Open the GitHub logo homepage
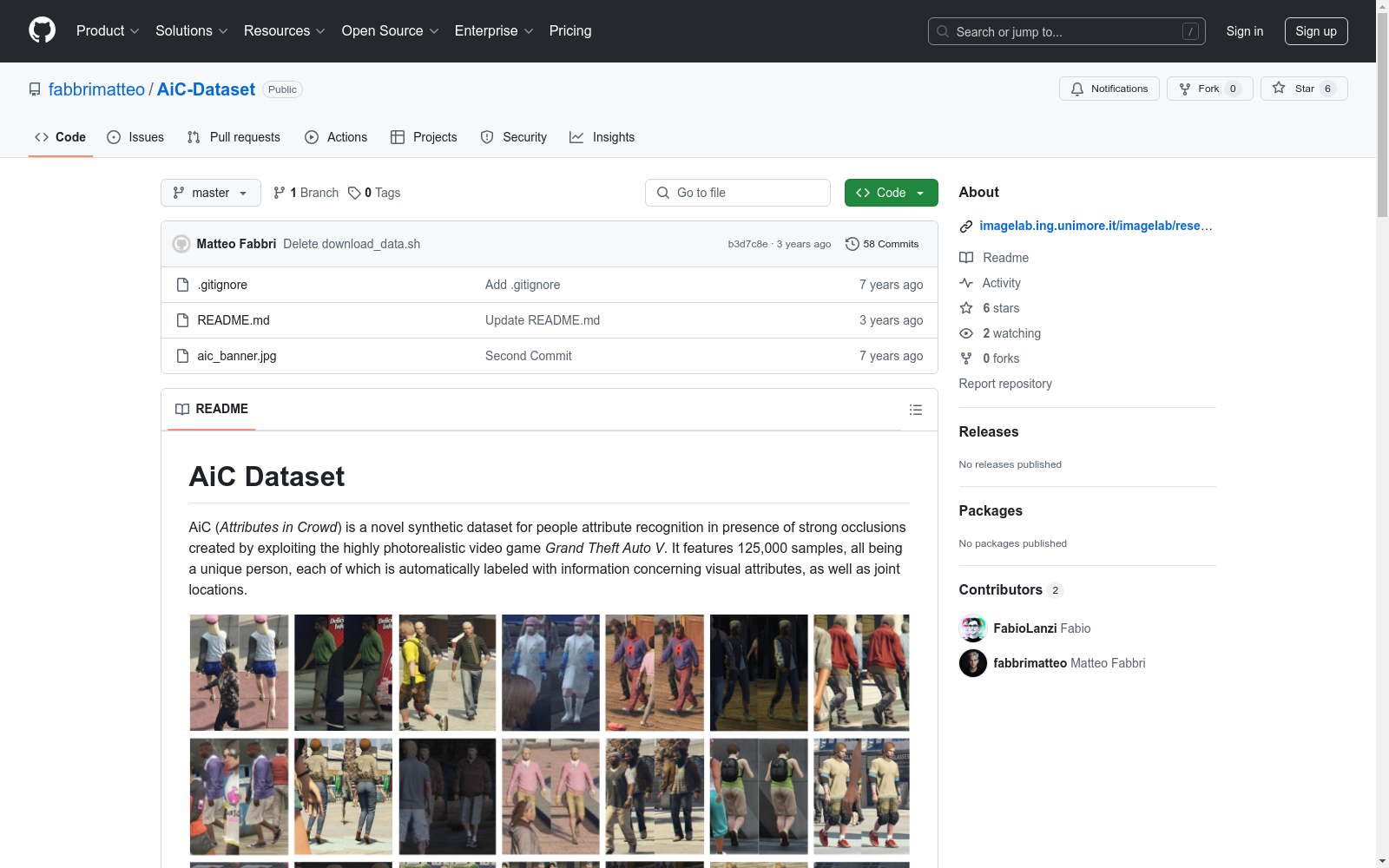Screen dimensions: 1389x868 tap(42, 30)
